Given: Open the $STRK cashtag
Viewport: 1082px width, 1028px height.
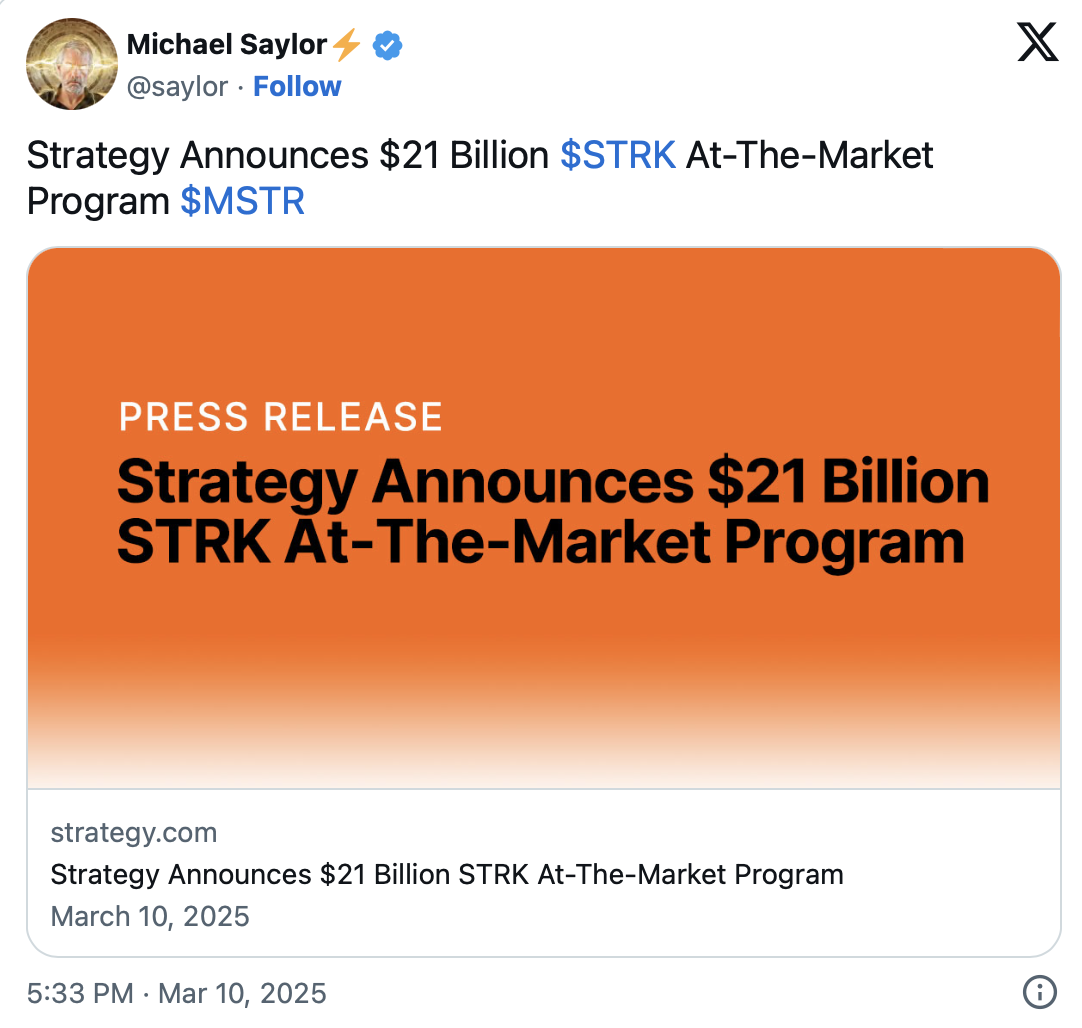Looking at the screenshot, I should (617, 156).
